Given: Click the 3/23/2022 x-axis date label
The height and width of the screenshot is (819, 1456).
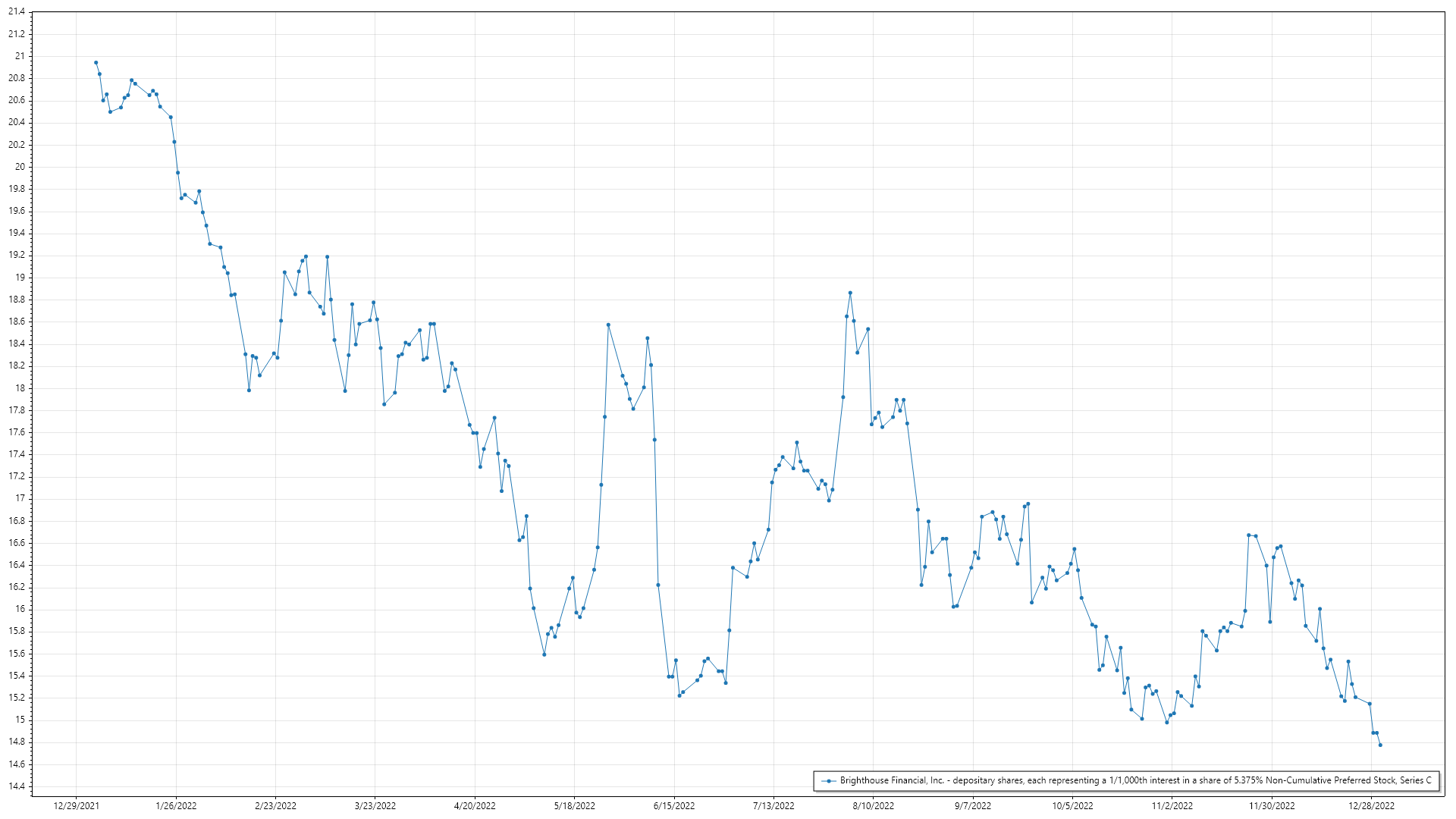Looking at the screenshot, I should click(x=375, y=805).
